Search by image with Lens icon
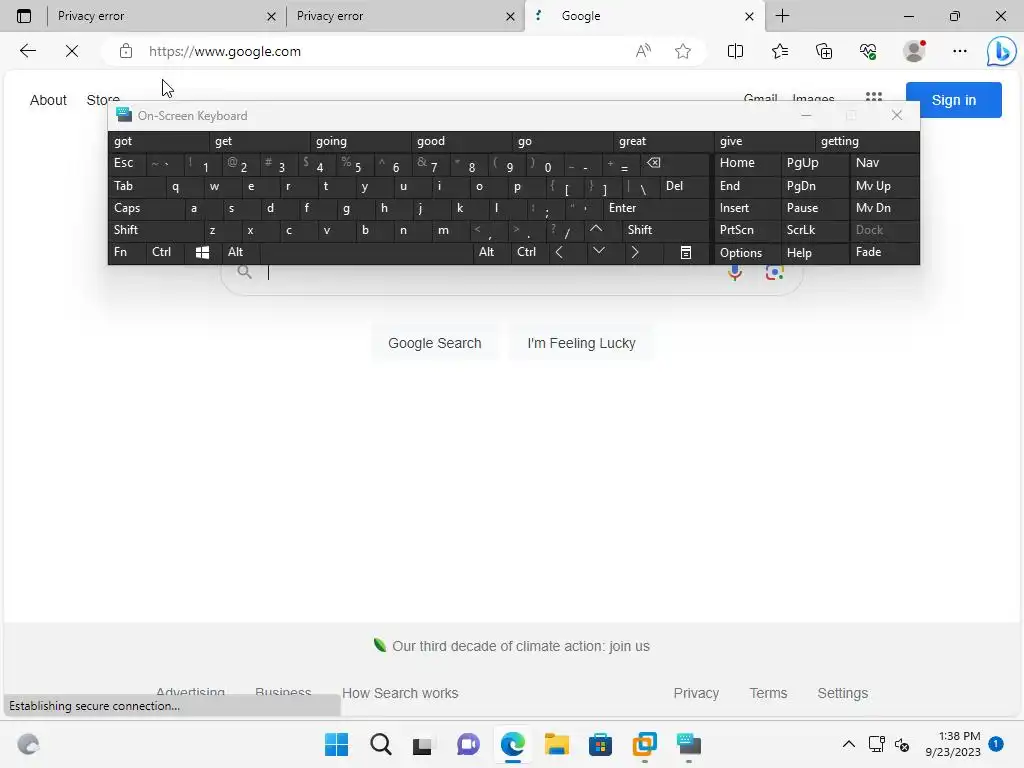The height and width of the screenshot is (768, 1024). pos(775,273)
